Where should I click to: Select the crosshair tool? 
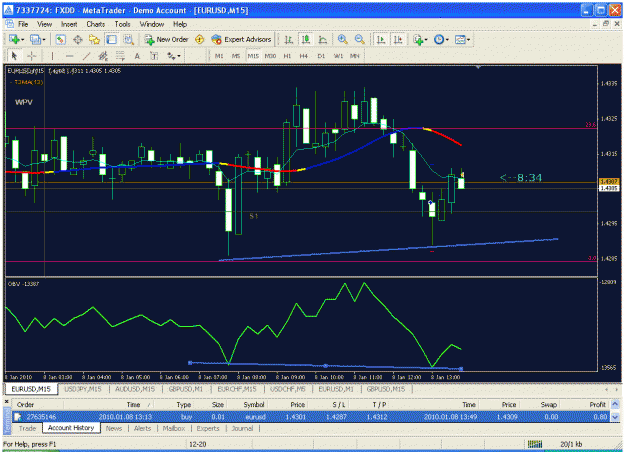[31, 56]
